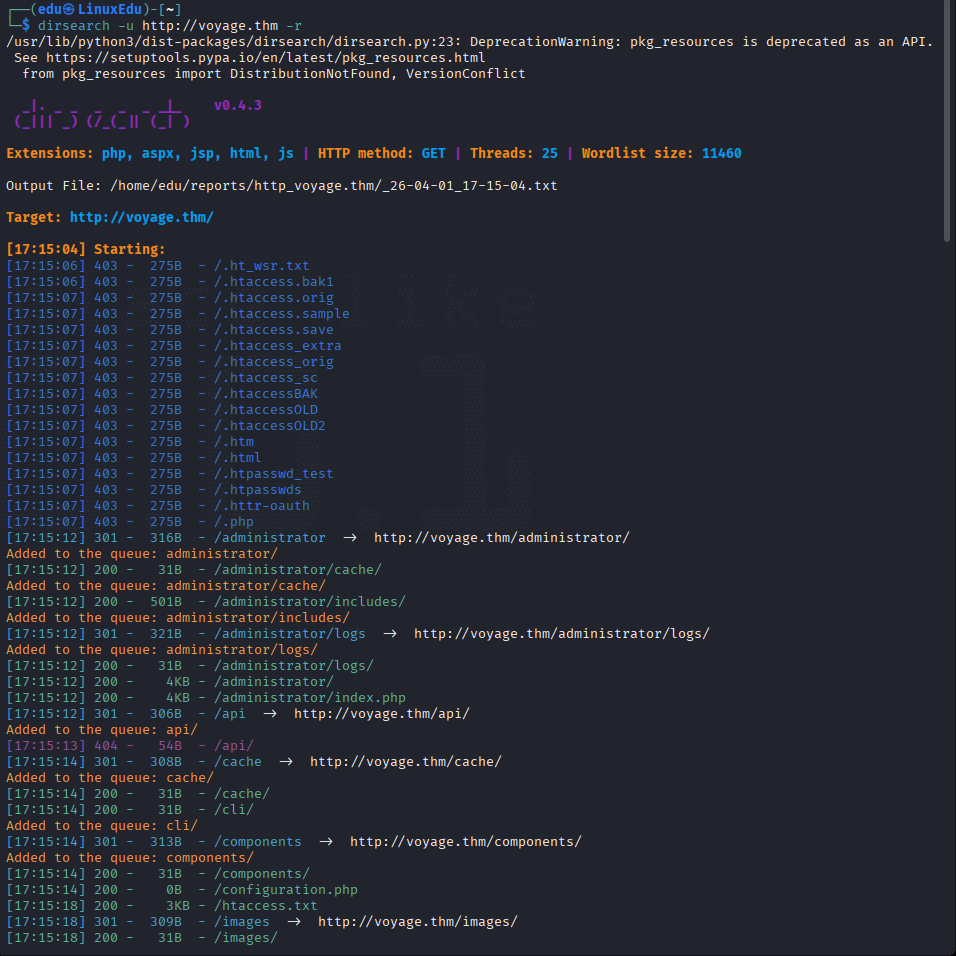Open the redirect URL ending in administrator/logs/

(x=562, y=634)
